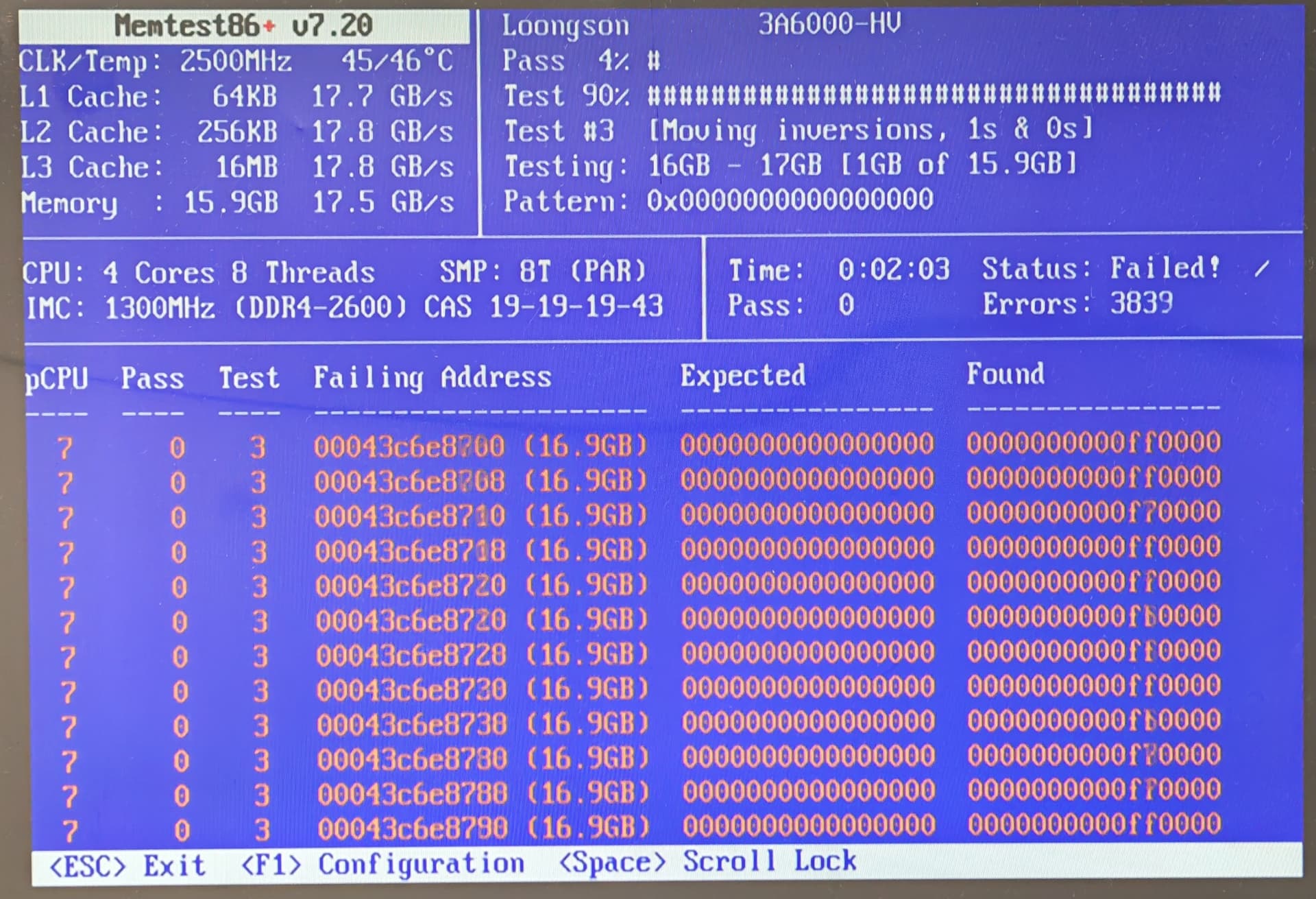Click the Failing Address column header
This screenshot has width=1316, height=899.
click(432, 377)
